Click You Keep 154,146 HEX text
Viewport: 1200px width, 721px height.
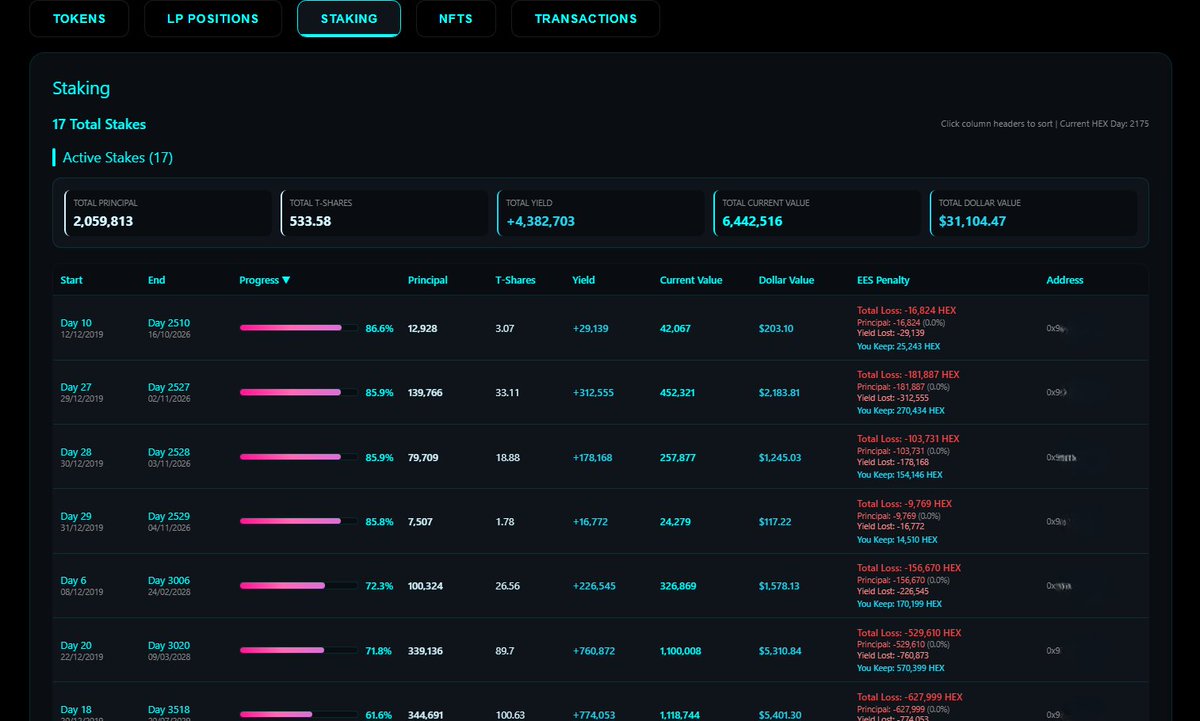click(901, 475)
